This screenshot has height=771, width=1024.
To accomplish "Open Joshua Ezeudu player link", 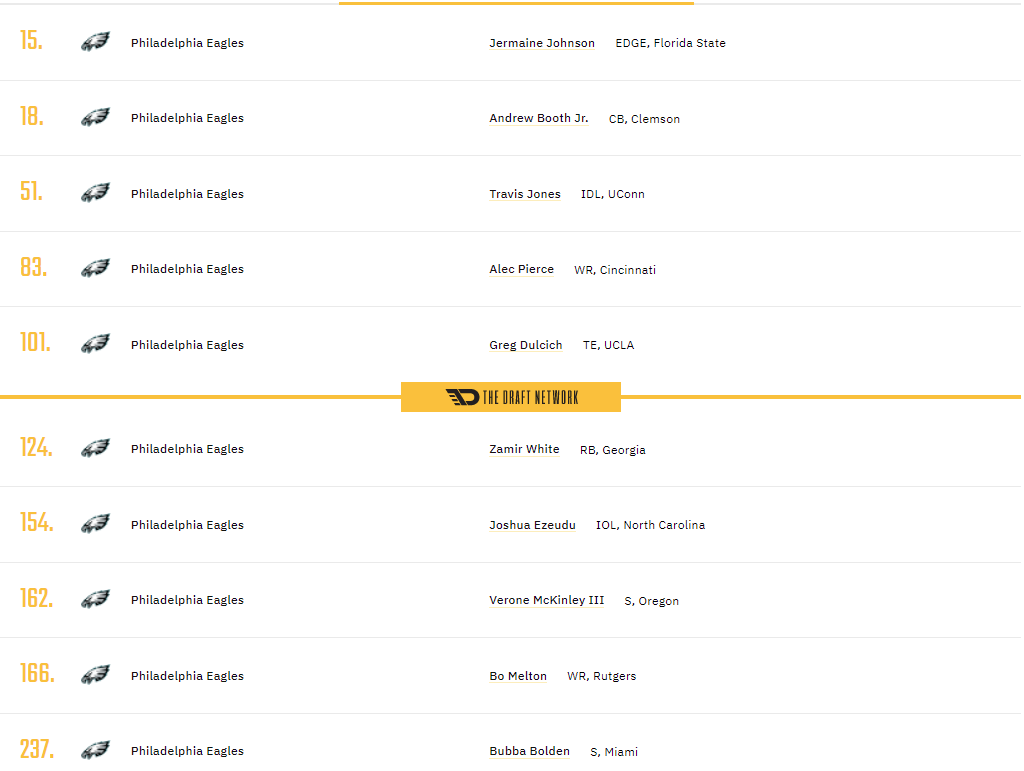I will (532, 525).
